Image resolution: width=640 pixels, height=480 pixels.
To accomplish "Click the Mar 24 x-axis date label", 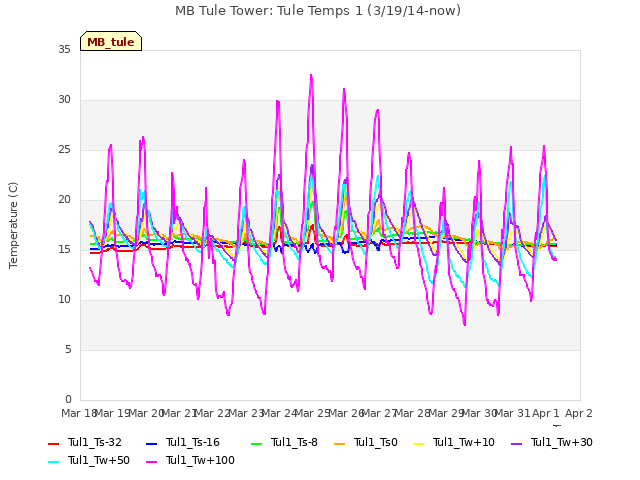I will 279,413.
